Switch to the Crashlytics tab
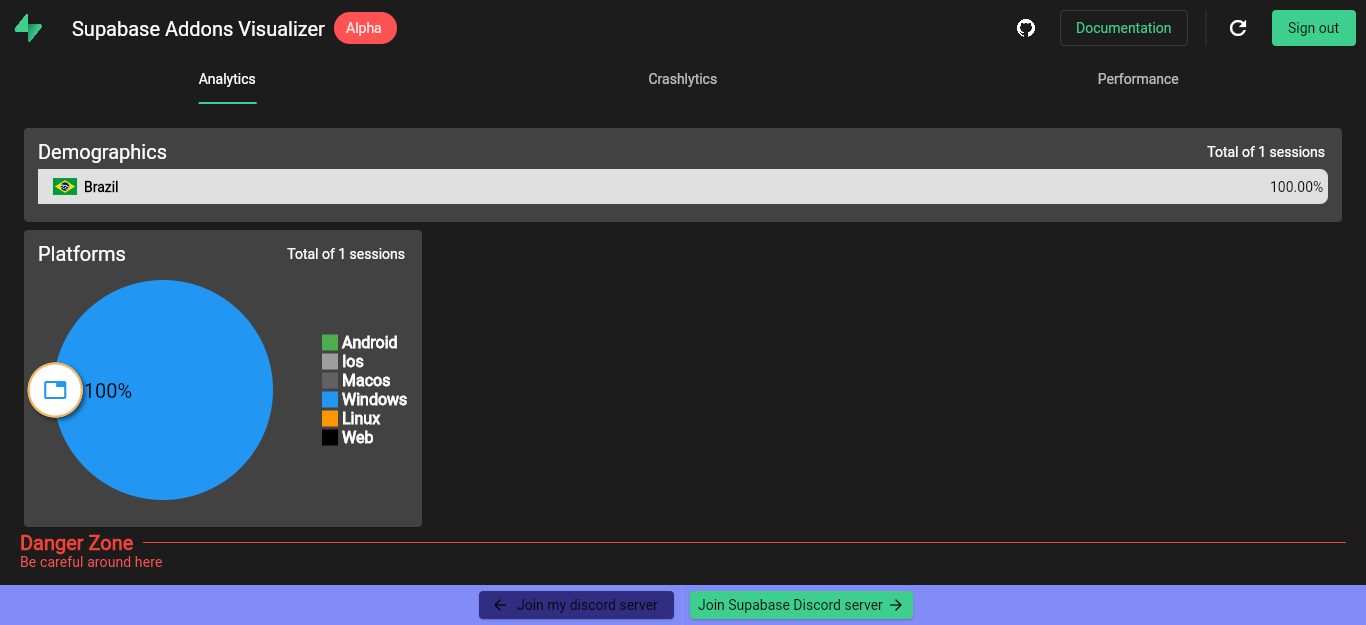Viewport: 1366px width, 625px height. (682, 79)
